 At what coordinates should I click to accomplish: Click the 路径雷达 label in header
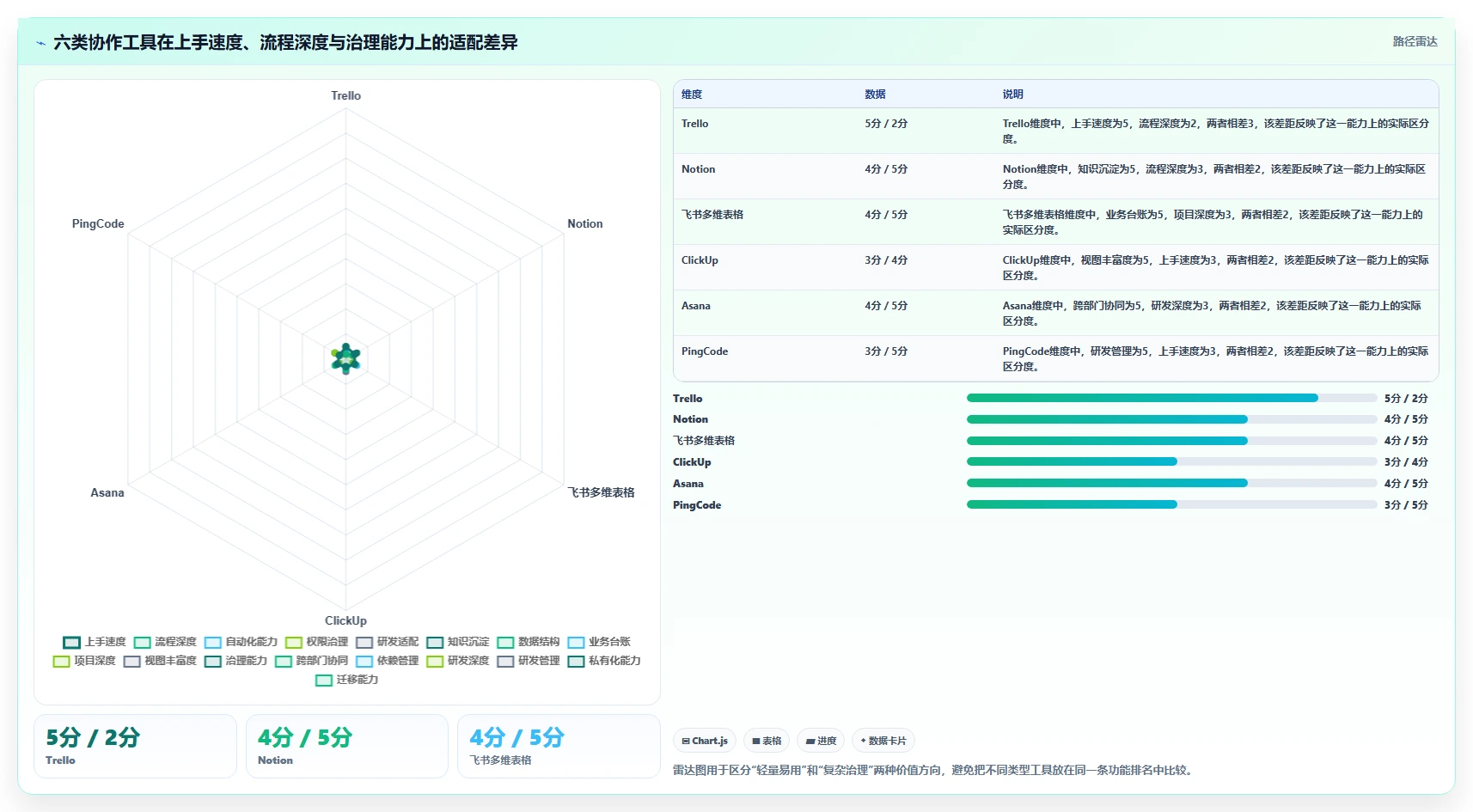pos(1415,41)
